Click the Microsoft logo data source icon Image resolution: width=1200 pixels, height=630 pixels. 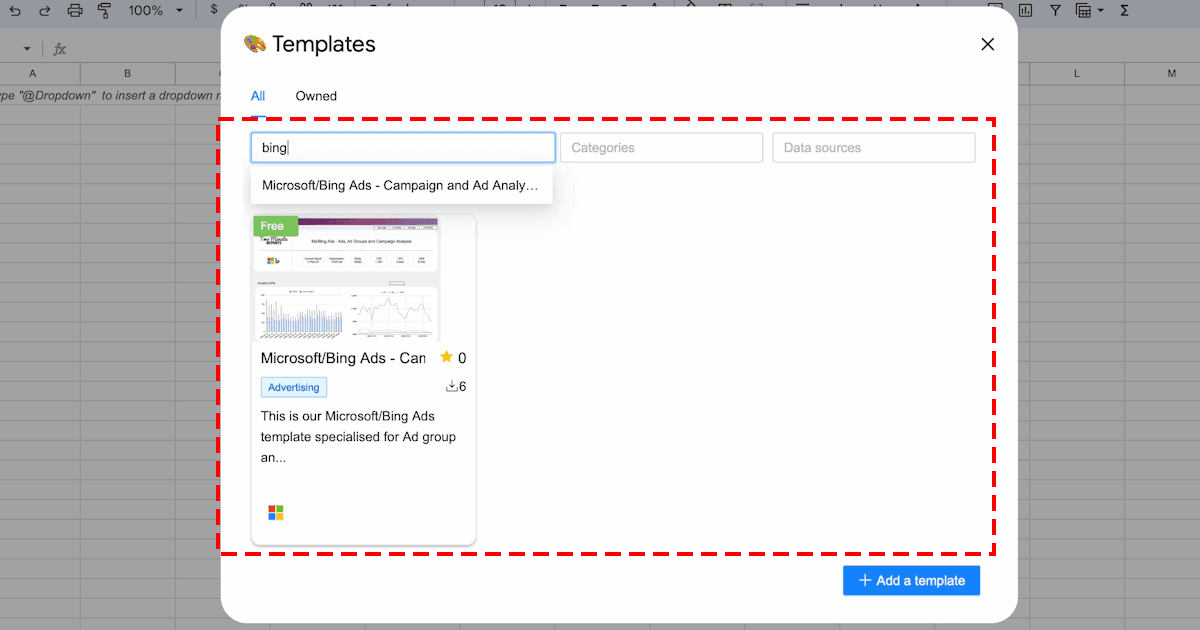(276, 513)
